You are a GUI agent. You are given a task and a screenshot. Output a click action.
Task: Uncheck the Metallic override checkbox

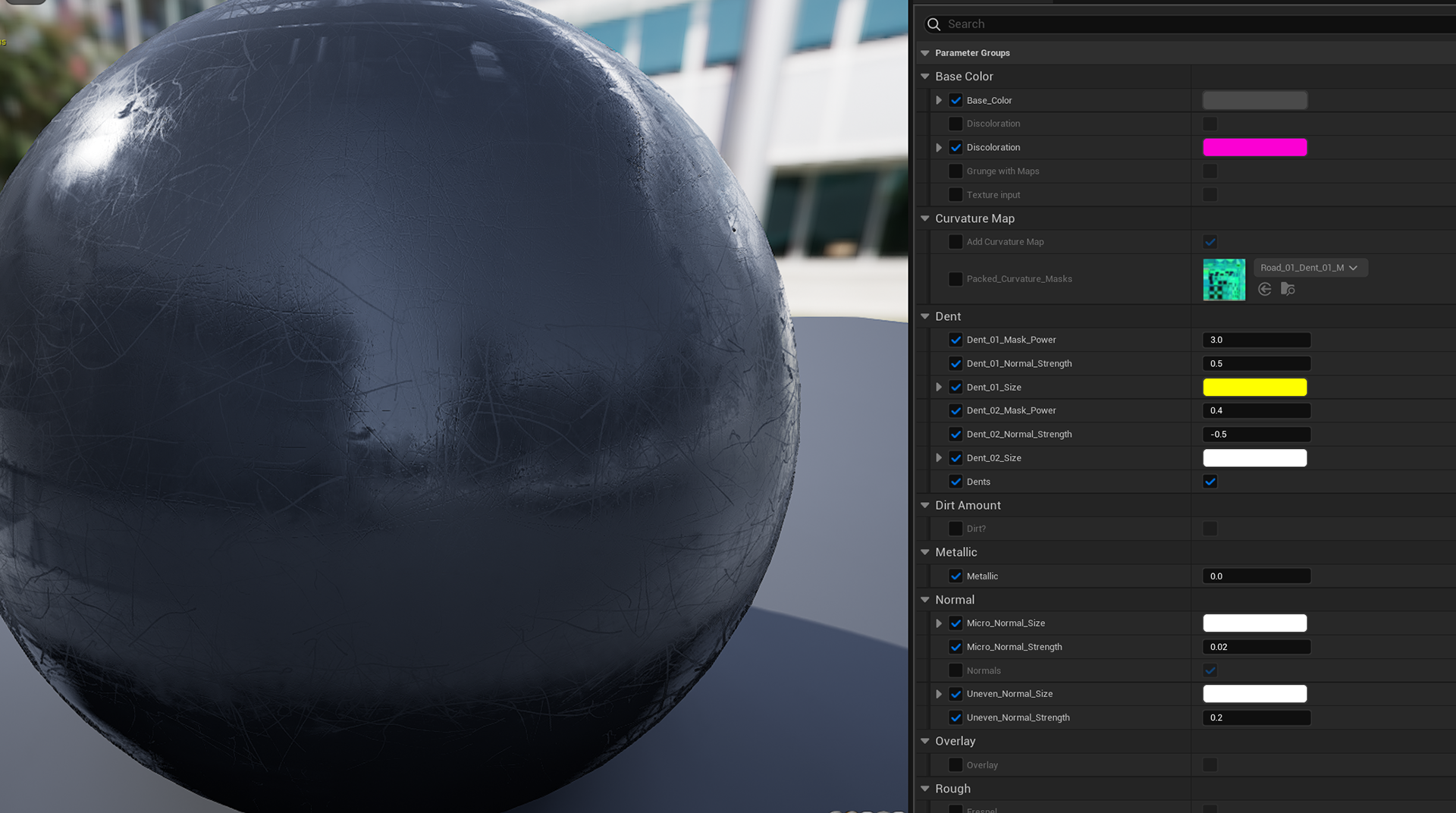click(955, 576)
